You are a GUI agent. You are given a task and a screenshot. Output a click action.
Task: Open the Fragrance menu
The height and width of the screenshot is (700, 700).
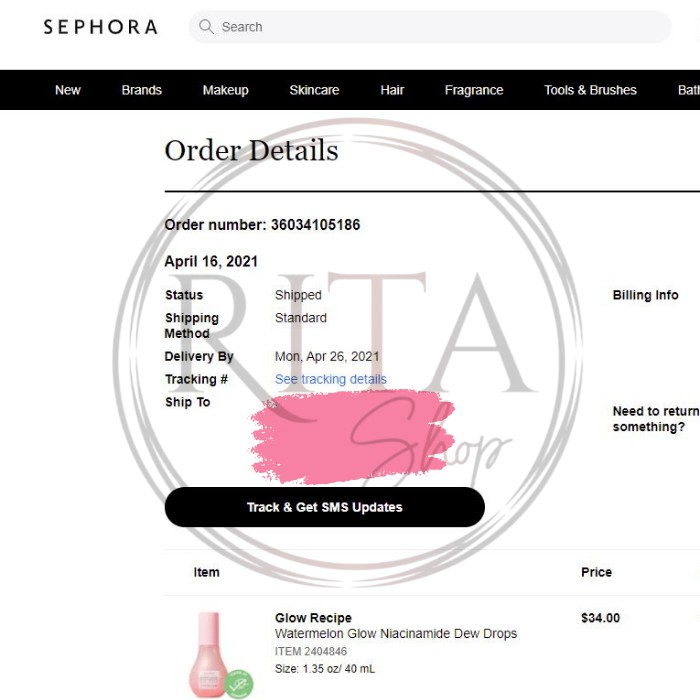point(474,90)
